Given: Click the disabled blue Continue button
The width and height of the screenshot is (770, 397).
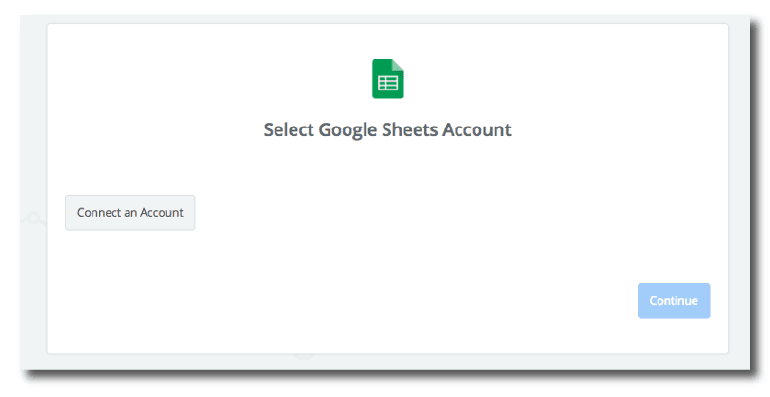Looking at the screenshot, I should (x=674, y=301).
